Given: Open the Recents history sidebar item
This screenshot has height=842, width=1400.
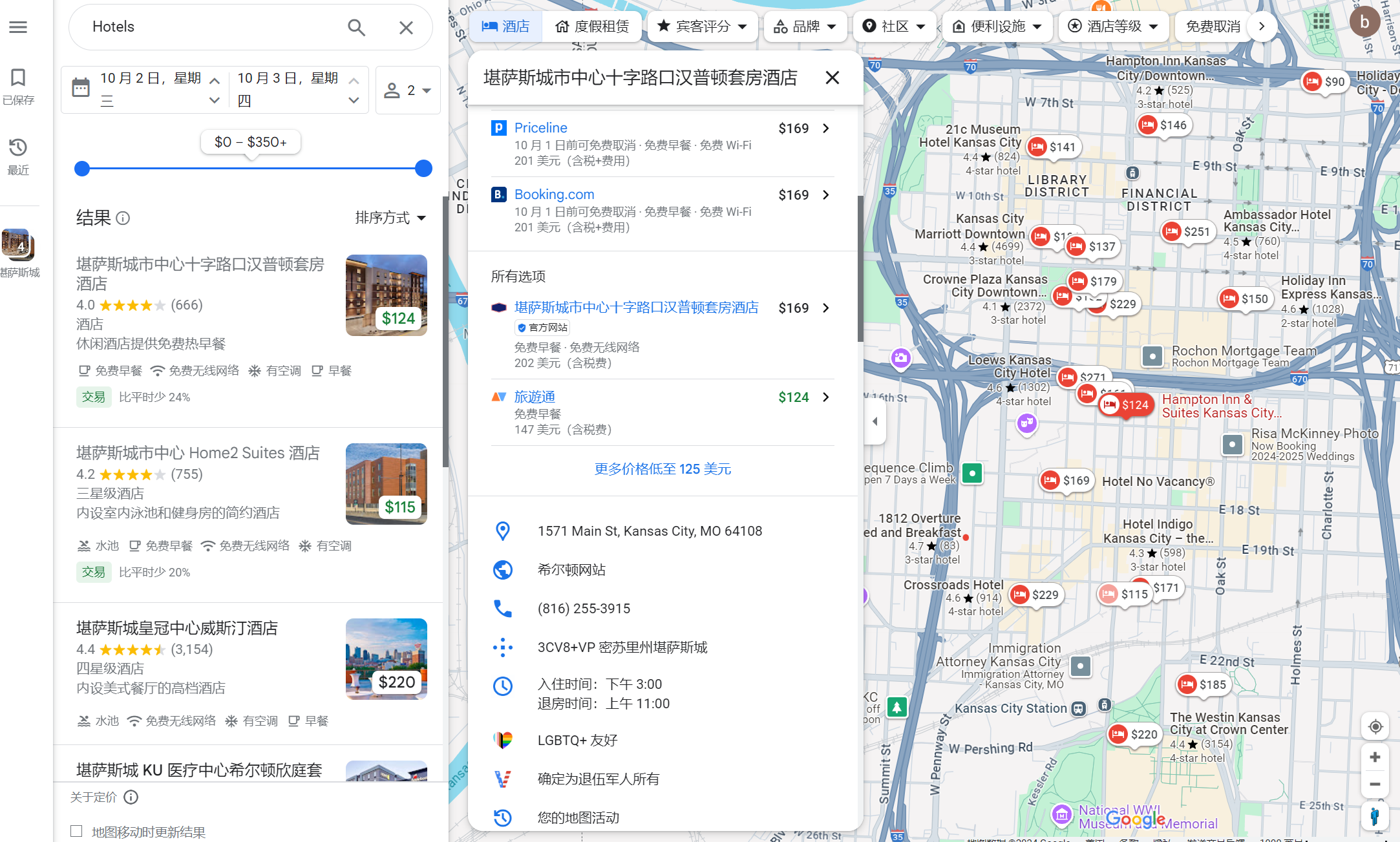Looking at the screenshot, I should pyautogui.click(x=18, y=156).
